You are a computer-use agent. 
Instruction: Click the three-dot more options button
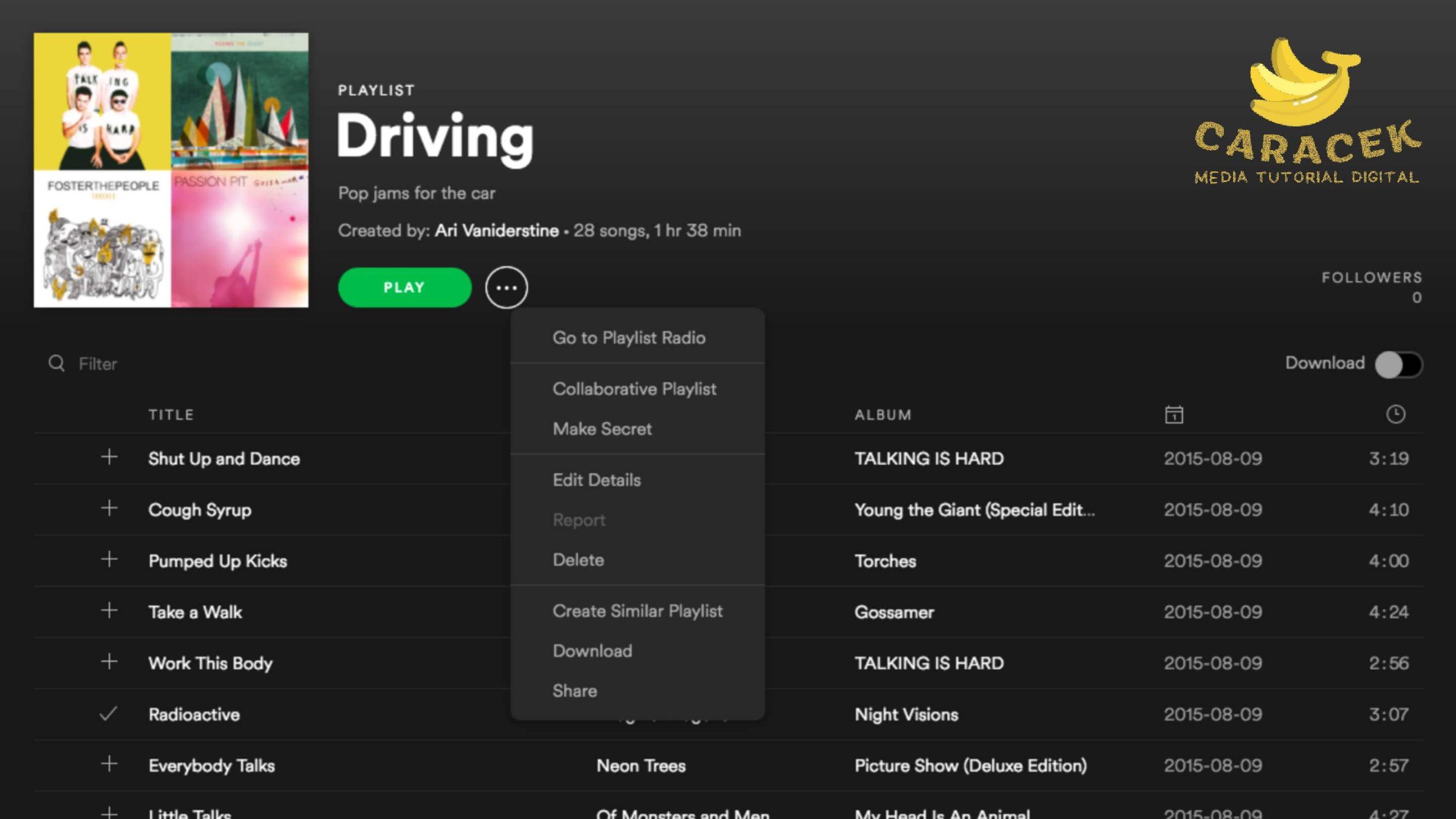click(x=506, y=288)
